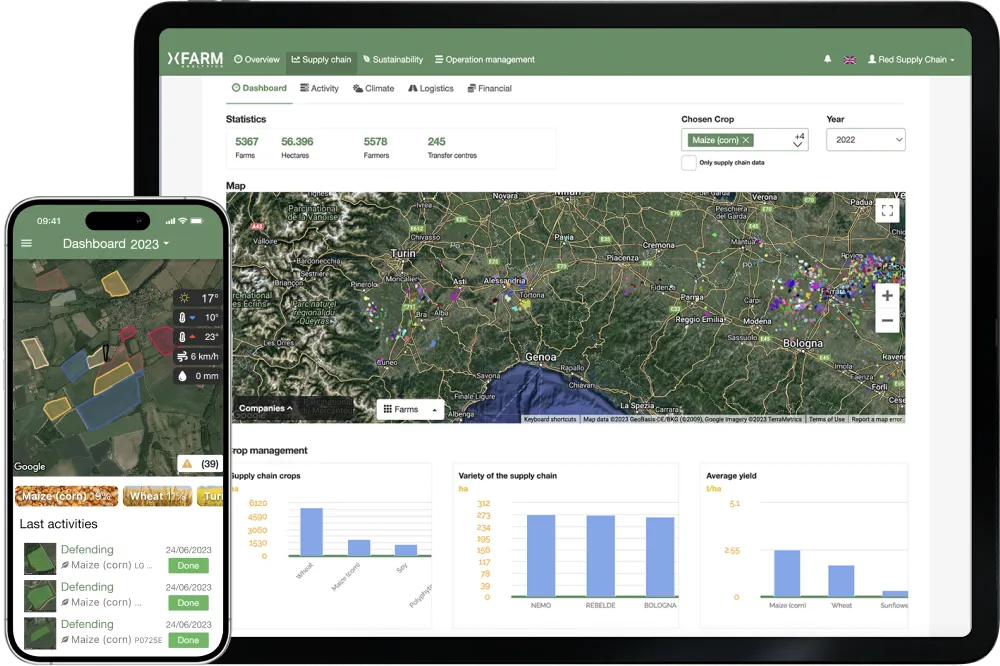Collapse the Companies map panel
The width and height of the screenshot is (1000, 666).
[x=265, y=408]
